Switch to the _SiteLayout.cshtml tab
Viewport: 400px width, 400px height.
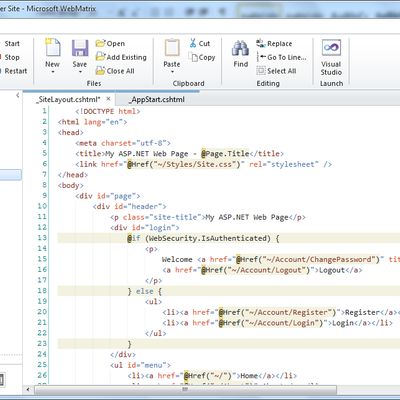[x=69, y=99]
